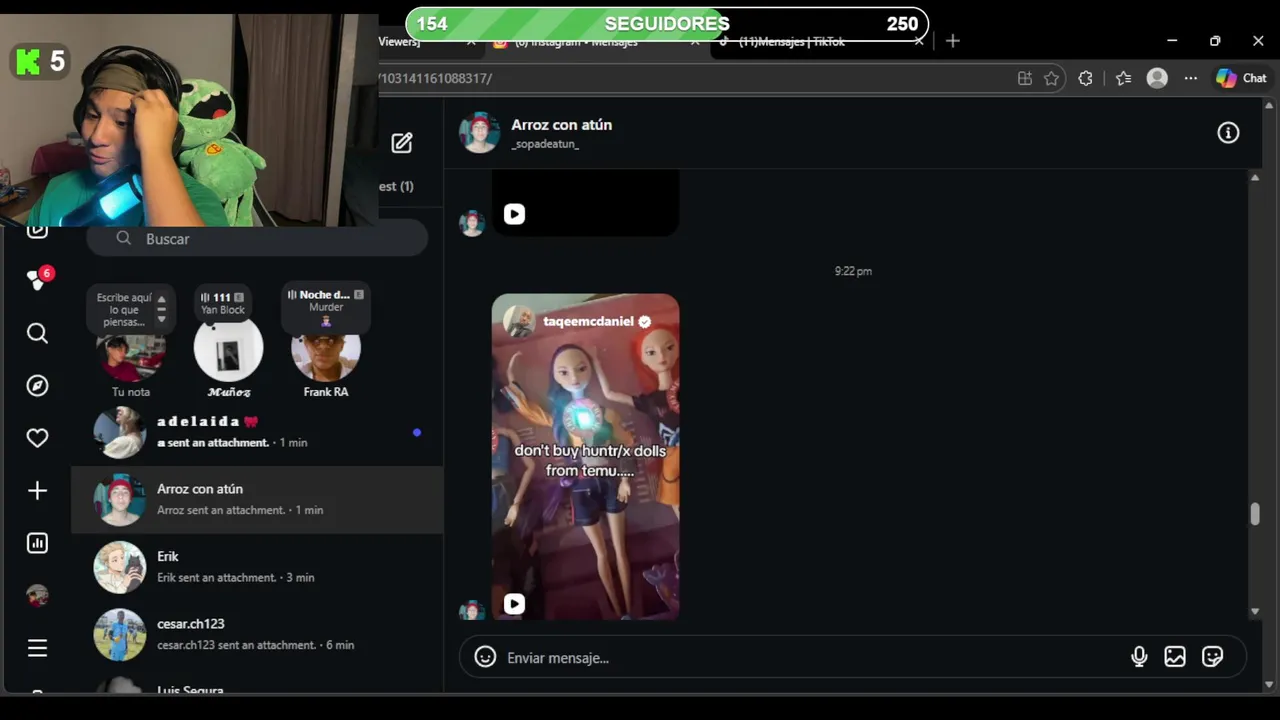Click the browser page scrollbar down arrow
This screenshot has width=1280, height=720.
click(x=1271, y=684)
